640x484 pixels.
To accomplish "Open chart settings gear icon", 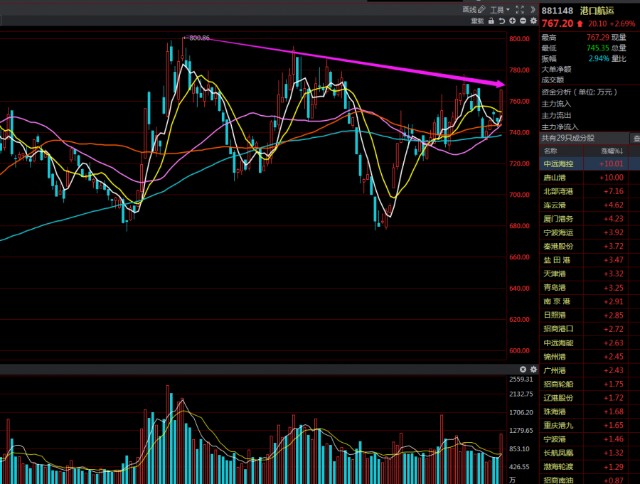I will [x=532, y=21].
